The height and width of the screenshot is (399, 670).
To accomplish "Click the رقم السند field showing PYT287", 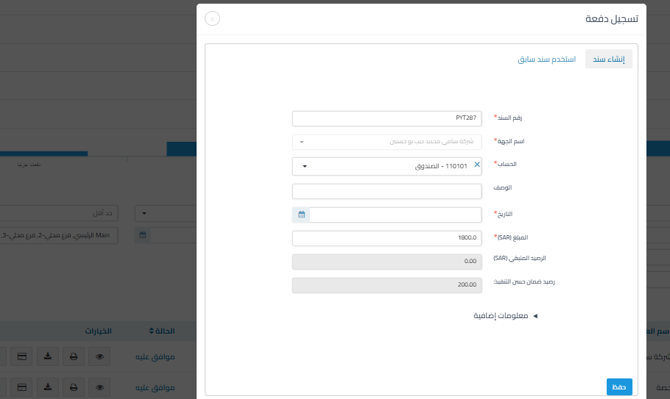I will [x=387, y=118].
